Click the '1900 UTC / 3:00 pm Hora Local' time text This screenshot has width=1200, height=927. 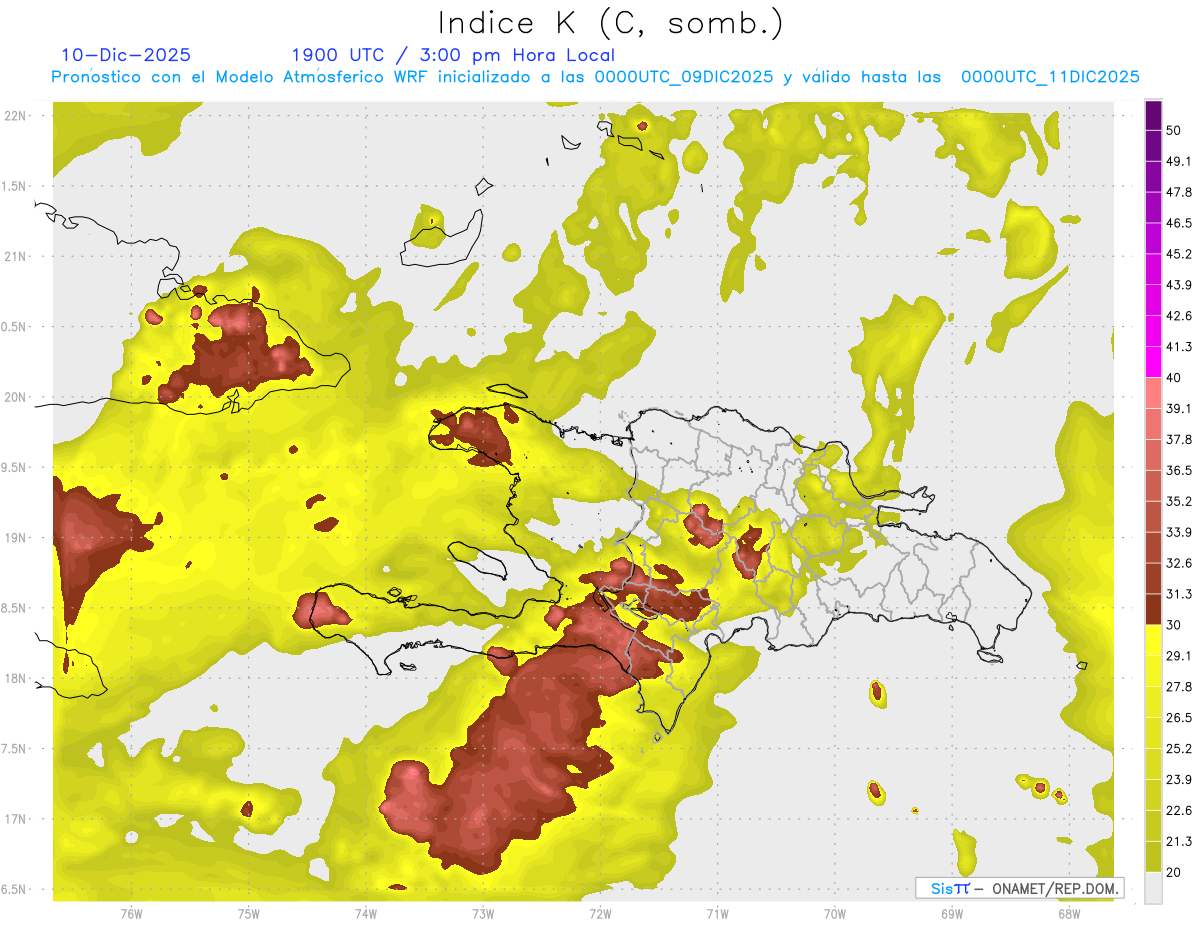453,55
